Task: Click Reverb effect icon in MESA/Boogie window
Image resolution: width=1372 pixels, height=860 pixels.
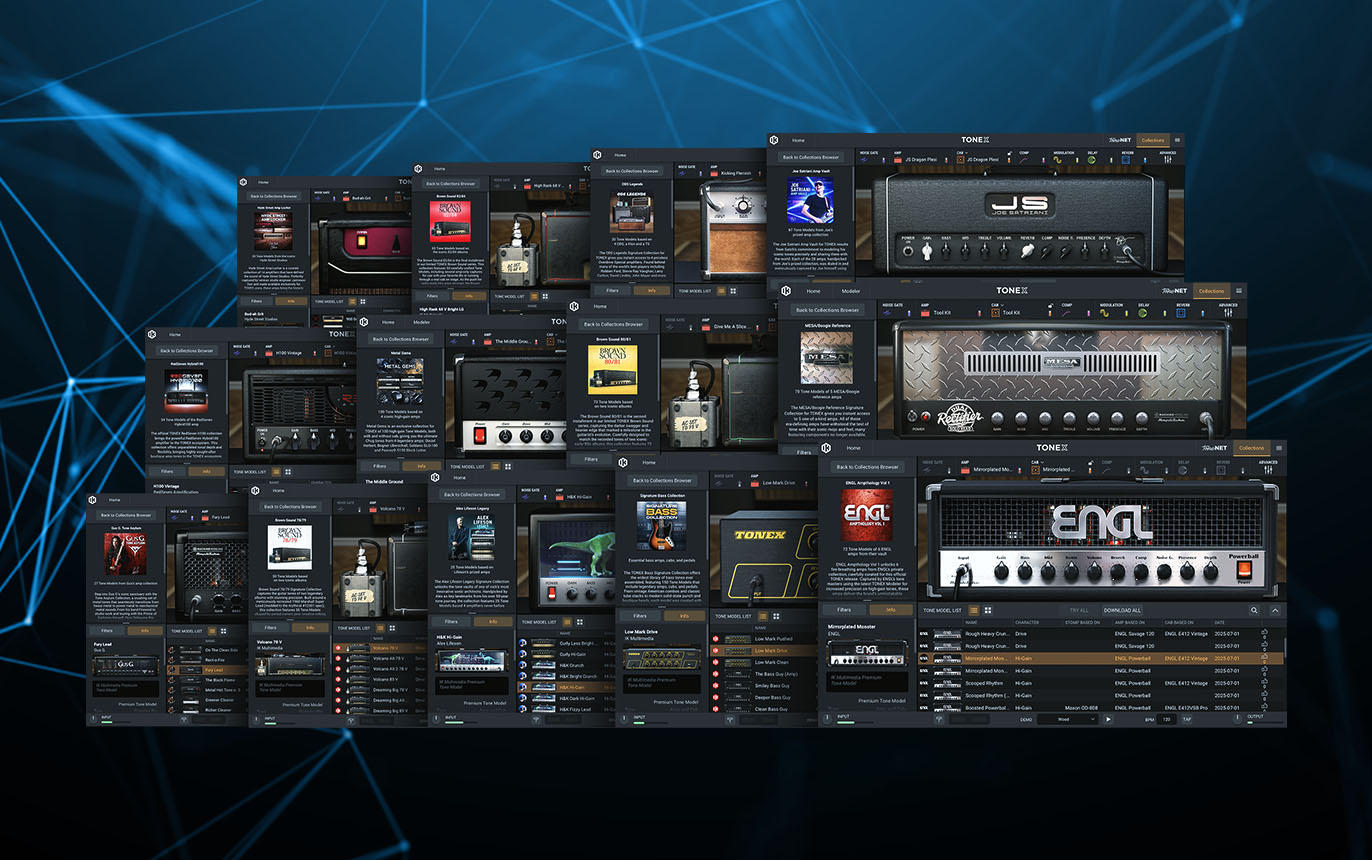Action: (1182, 313)
